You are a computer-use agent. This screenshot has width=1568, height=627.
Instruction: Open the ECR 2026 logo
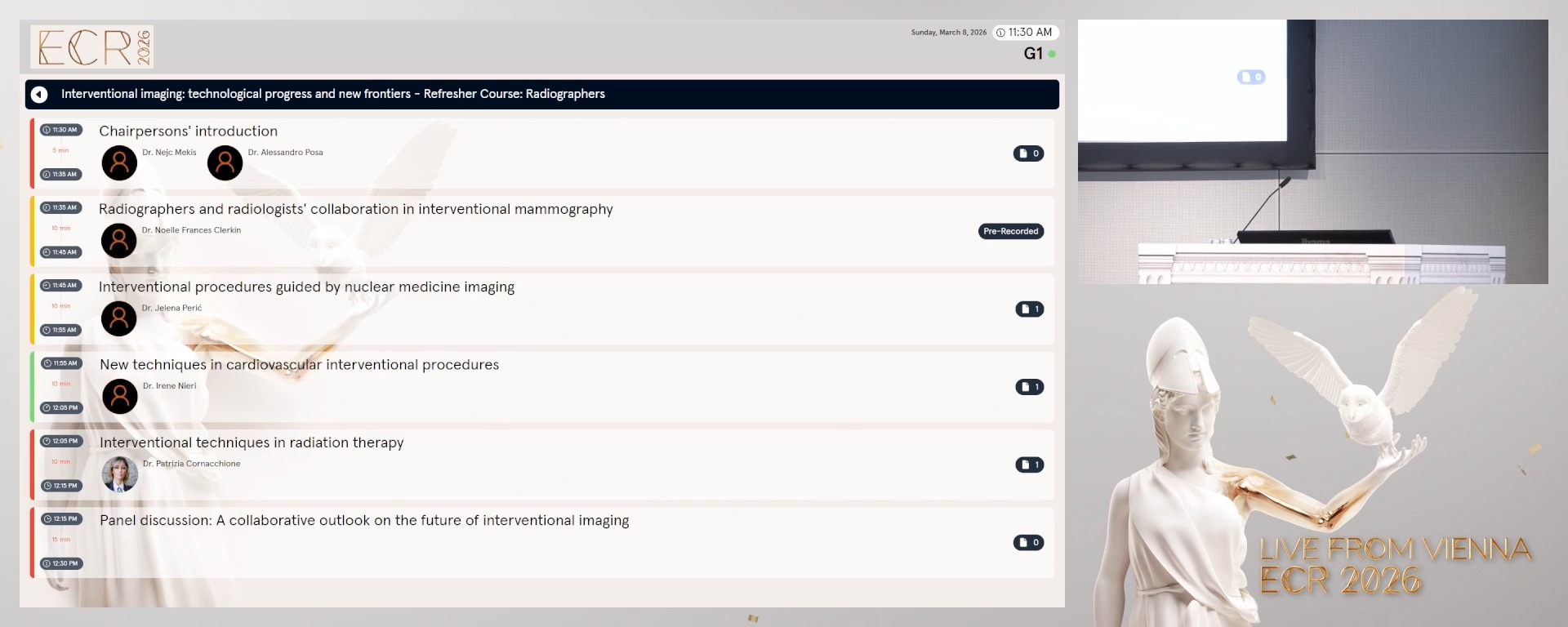pos(91,47)
